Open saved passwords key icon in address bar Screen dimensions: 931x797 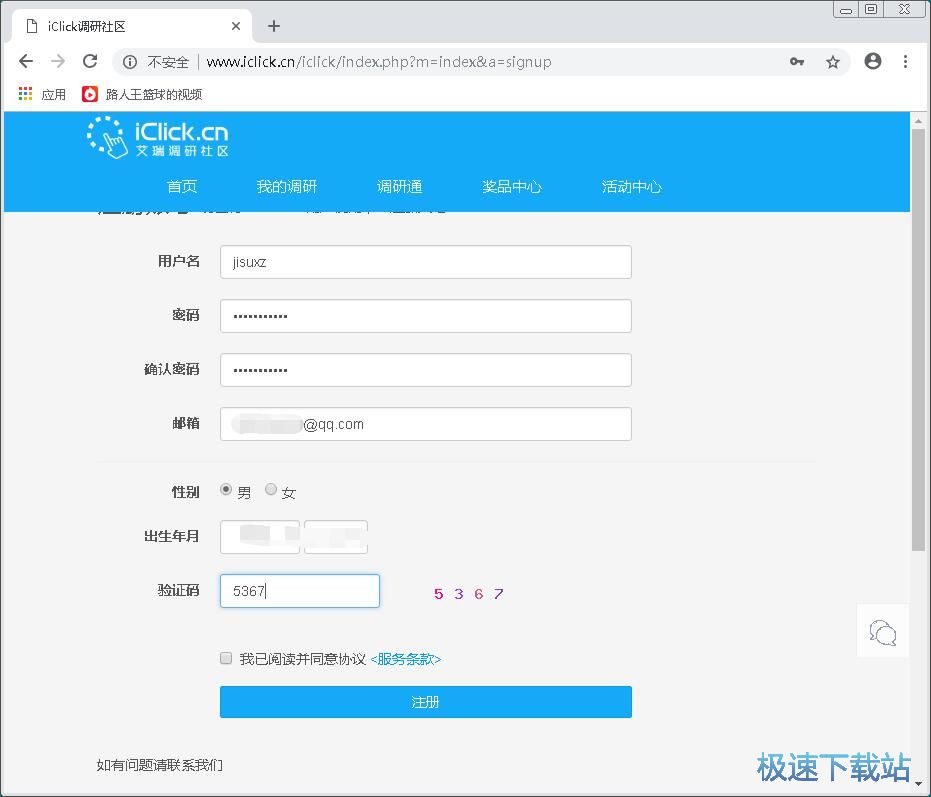[x=797, y=61]
